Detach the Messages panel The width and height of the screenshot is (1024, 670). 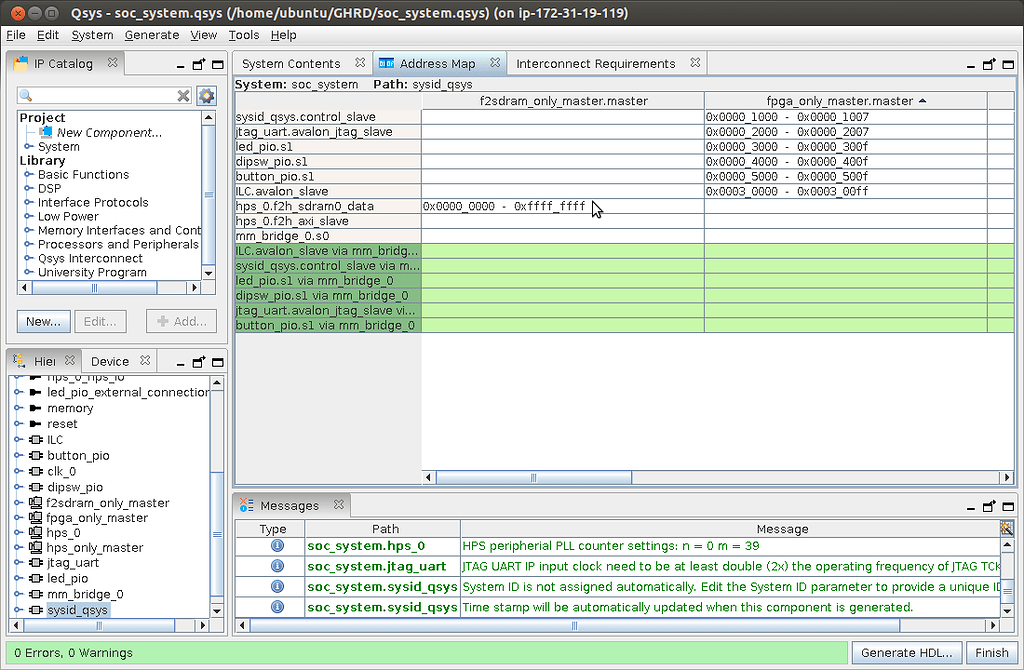click(x=989, y=506)
